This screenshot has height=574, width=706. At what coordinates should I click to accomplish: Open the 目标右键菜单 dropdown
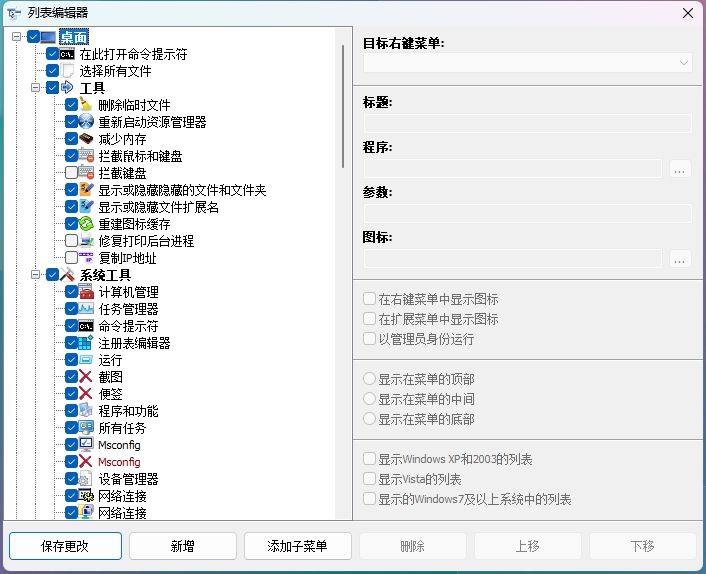tap(527, 63)
